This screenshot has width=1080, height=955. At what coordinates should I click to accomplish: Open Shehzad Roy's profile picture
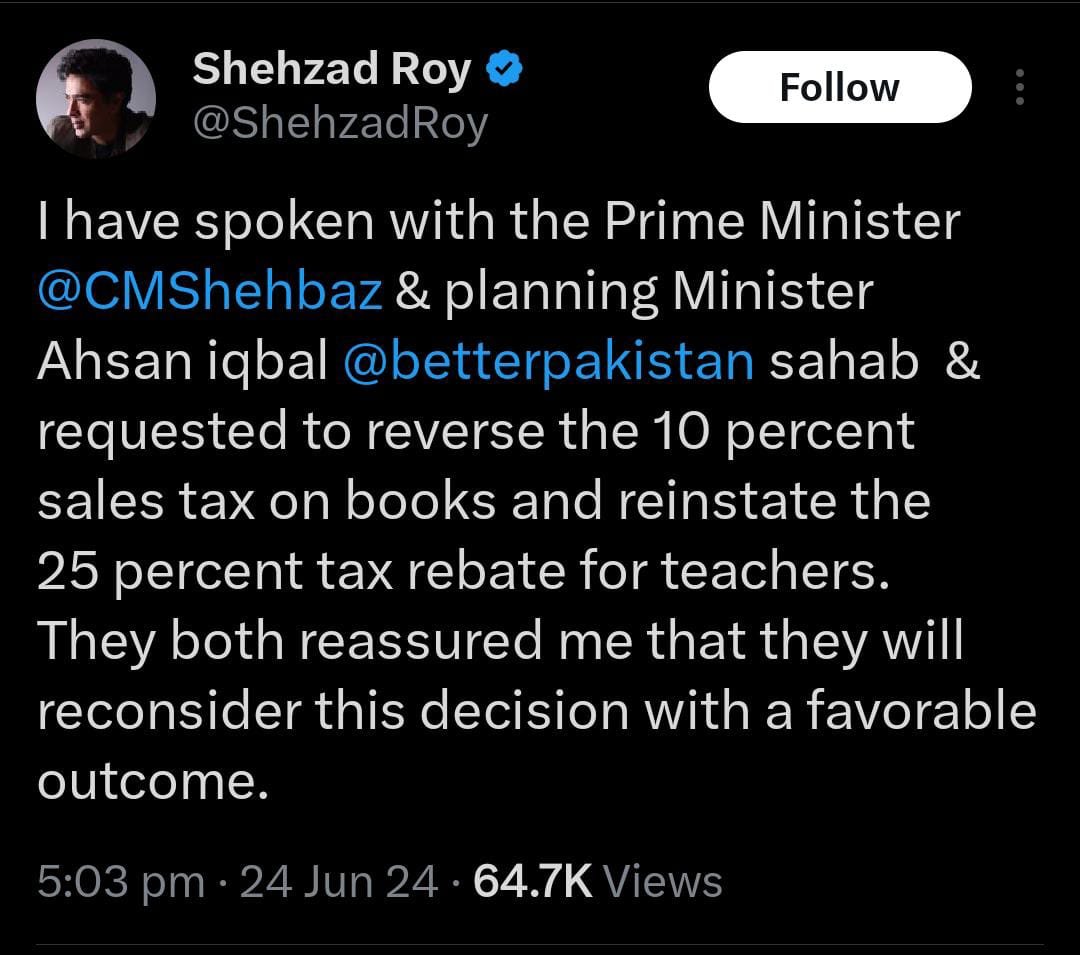coord(96,99)
